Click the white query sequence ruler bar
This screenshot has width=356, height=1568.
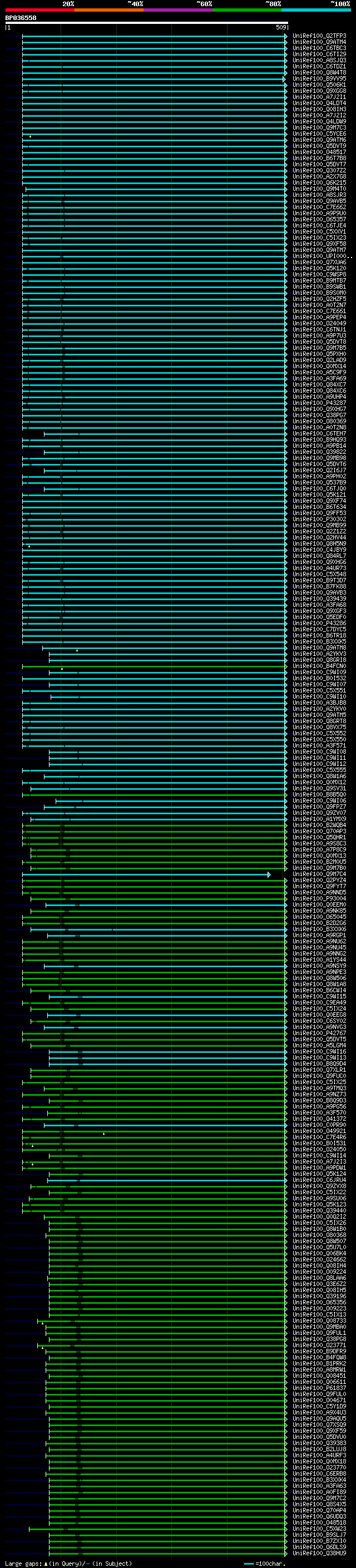tap(147, 23)
